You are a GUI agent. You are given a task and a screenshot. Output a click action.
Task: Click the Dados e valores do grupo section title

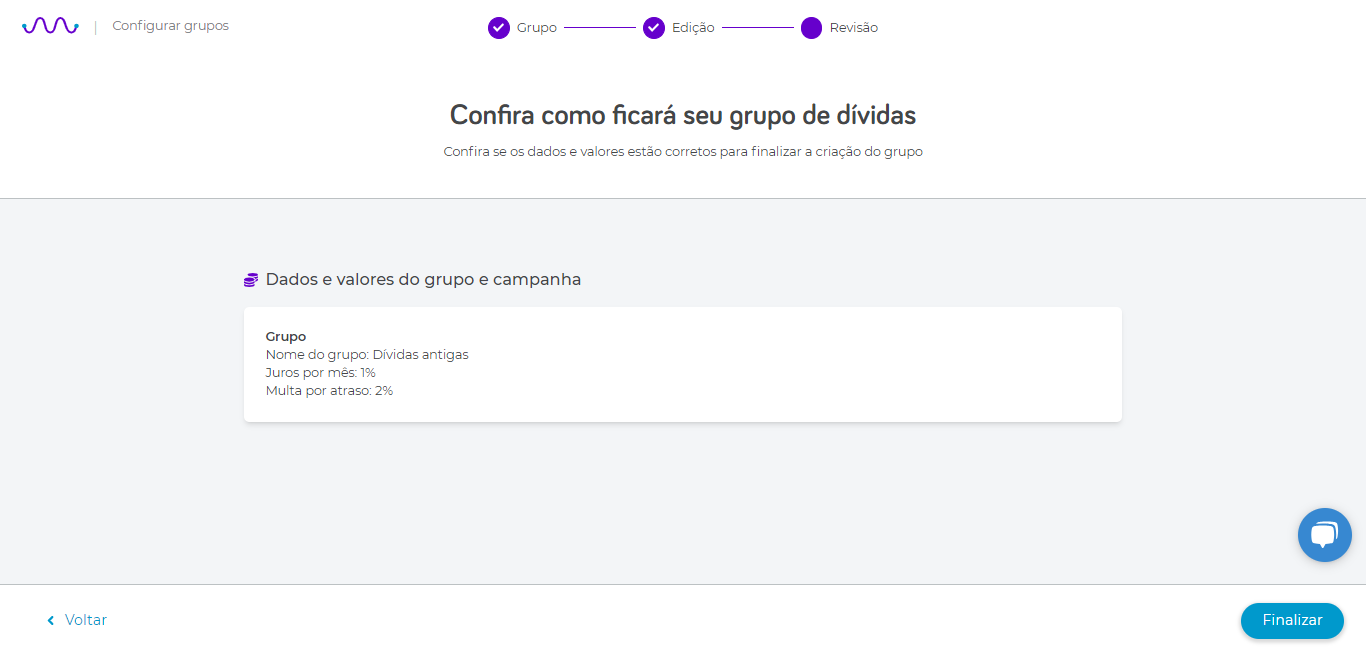coord(423,280)
